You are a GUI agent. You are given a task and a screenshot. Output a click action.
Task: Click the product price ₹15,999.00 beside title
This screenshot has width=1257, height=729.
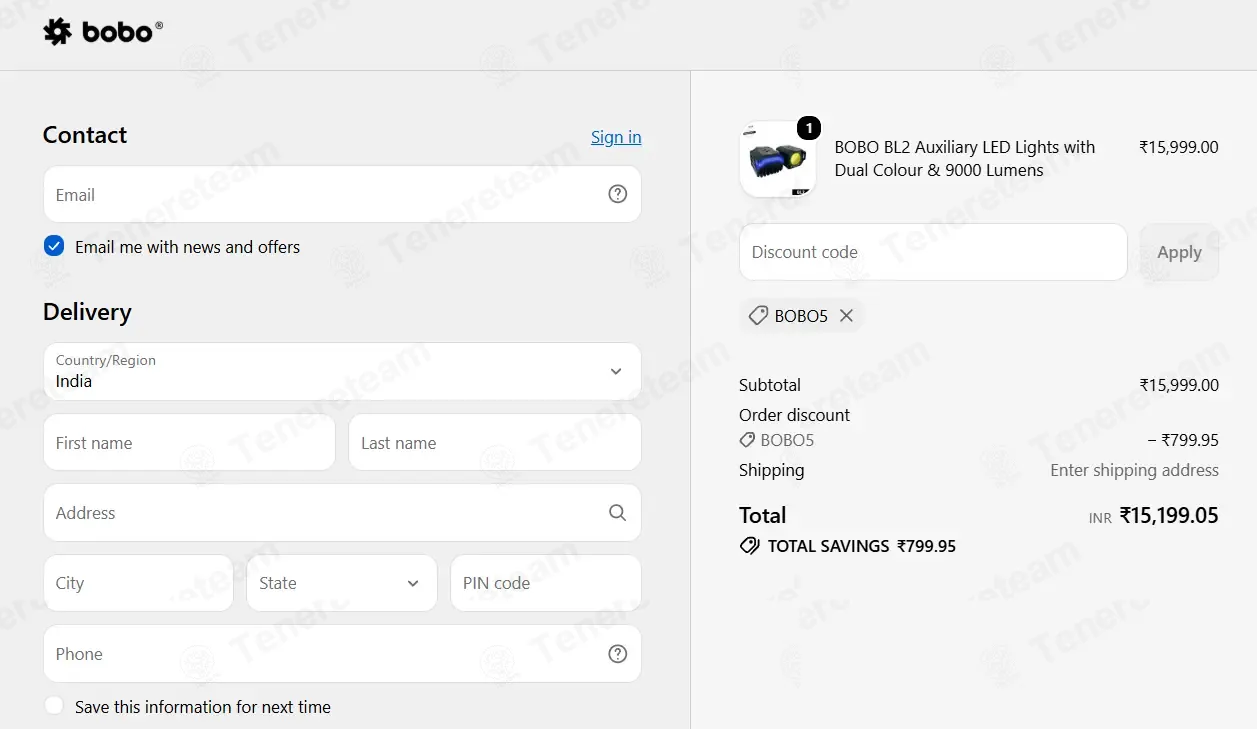1179,147
